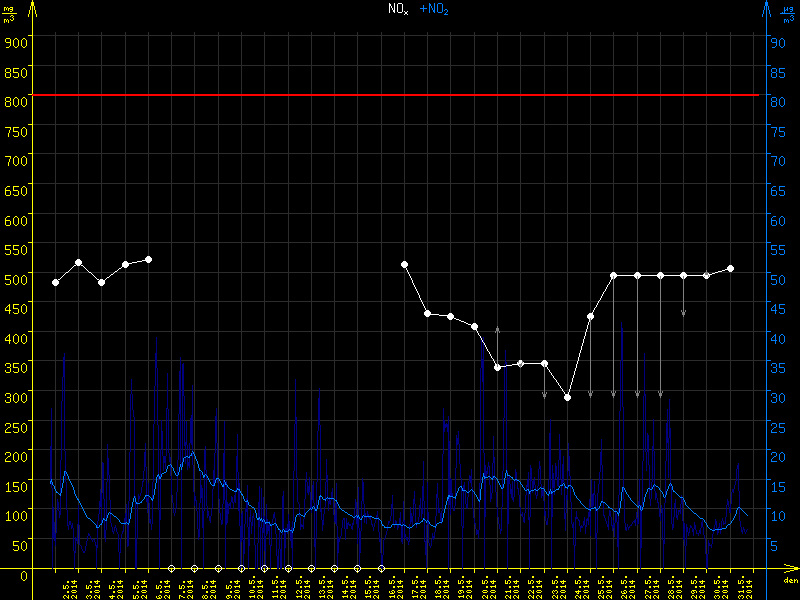Click the 31.5.2014 date label
Image resolution: width=800 pixels, height=600 pixels.
click(x=743, y=587)
